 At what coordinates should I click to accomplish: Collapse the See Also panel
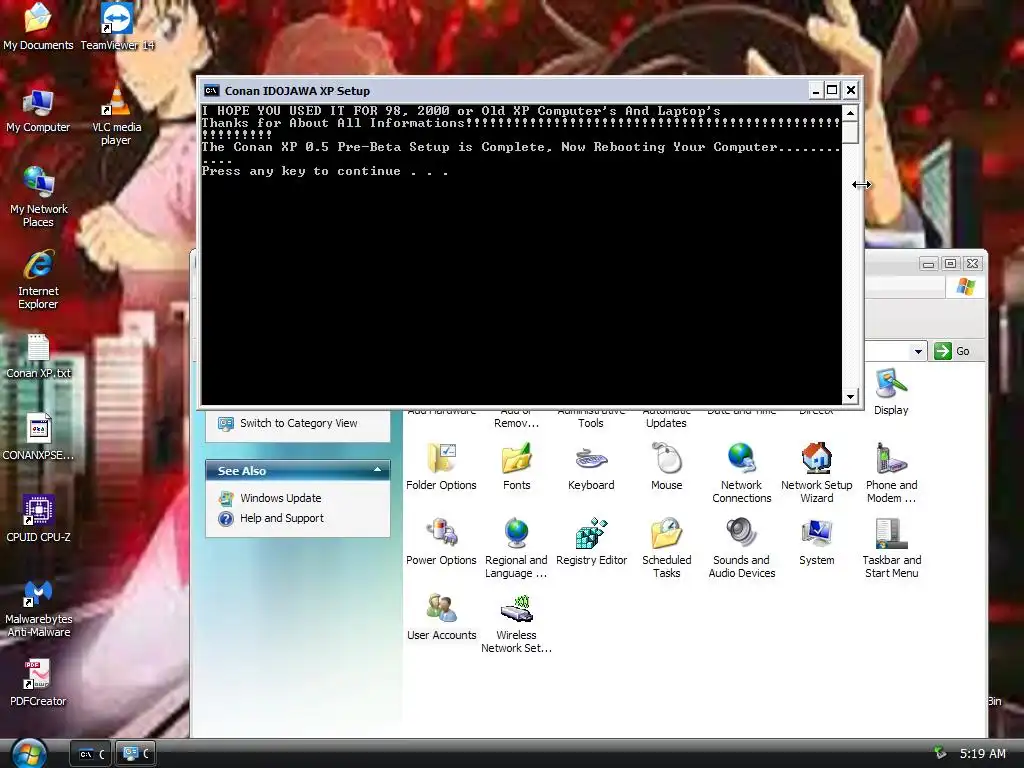(377, 470)
